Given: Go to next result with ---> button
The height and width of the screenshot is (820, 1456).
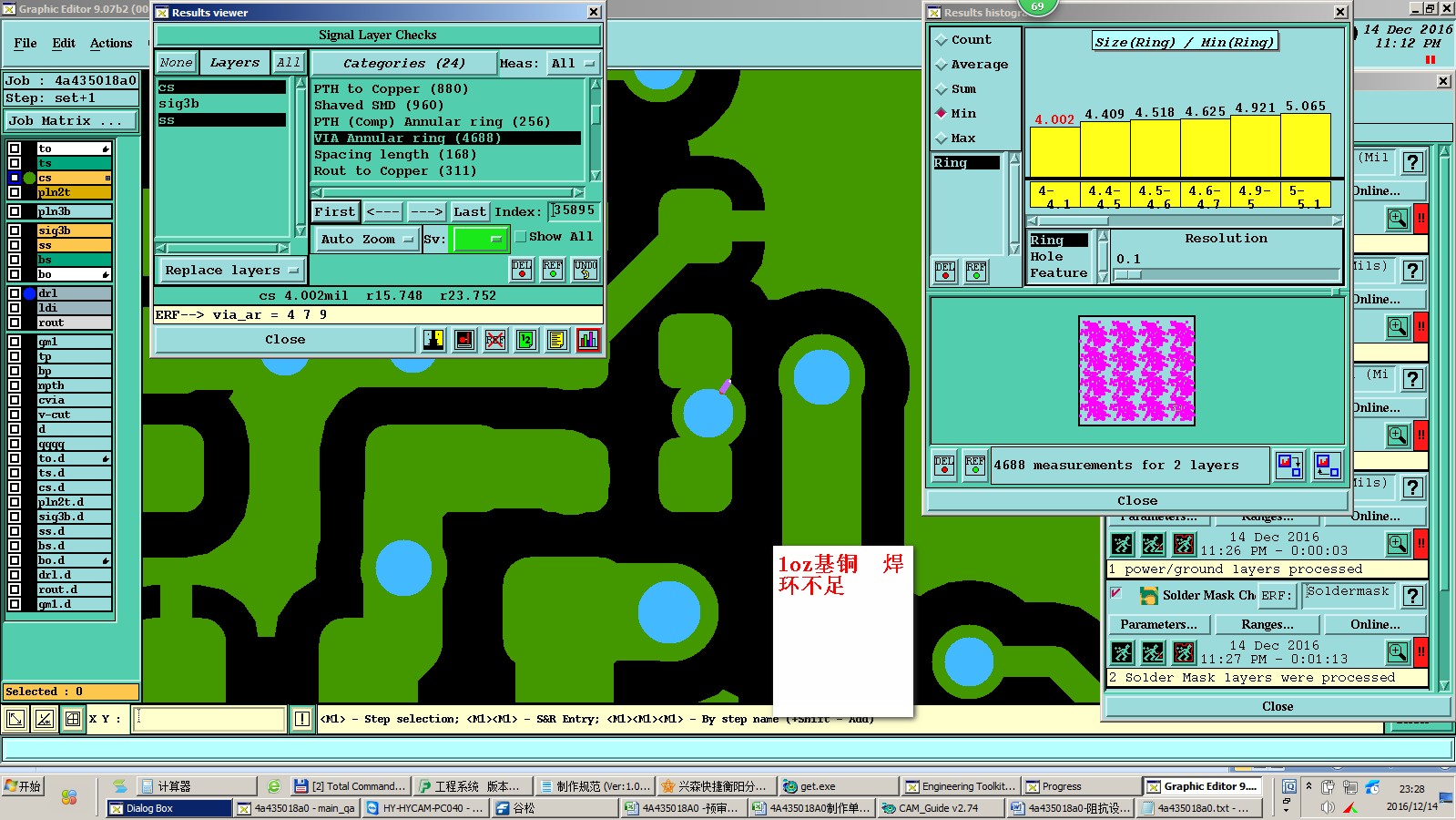Looking at the screenshot, I should point(426,211).
